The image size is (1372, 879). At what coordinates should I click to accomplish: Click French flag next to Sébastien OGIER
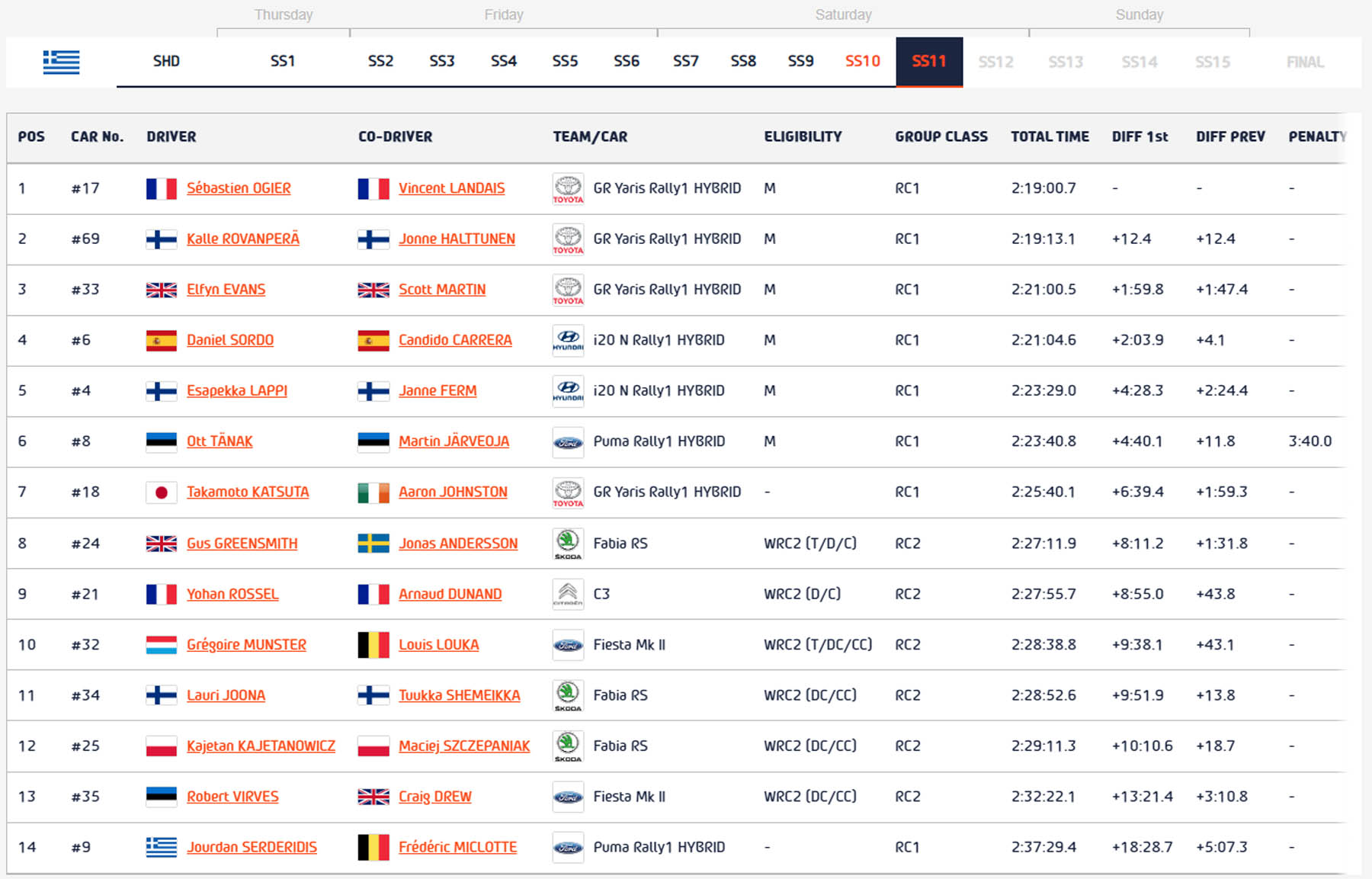coord(161,188)
